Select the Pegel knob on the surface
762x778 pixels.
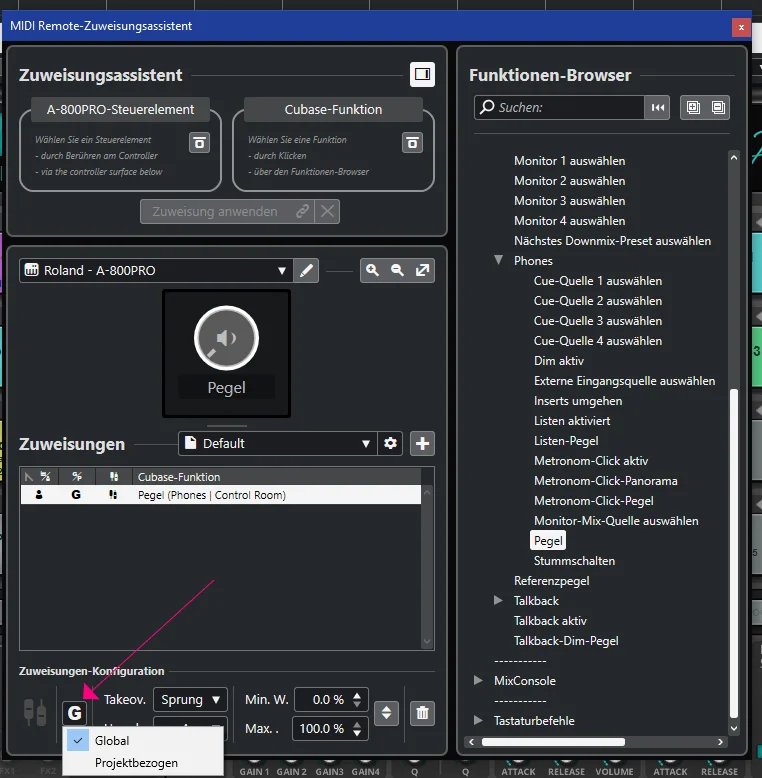[x=226, y=338]
